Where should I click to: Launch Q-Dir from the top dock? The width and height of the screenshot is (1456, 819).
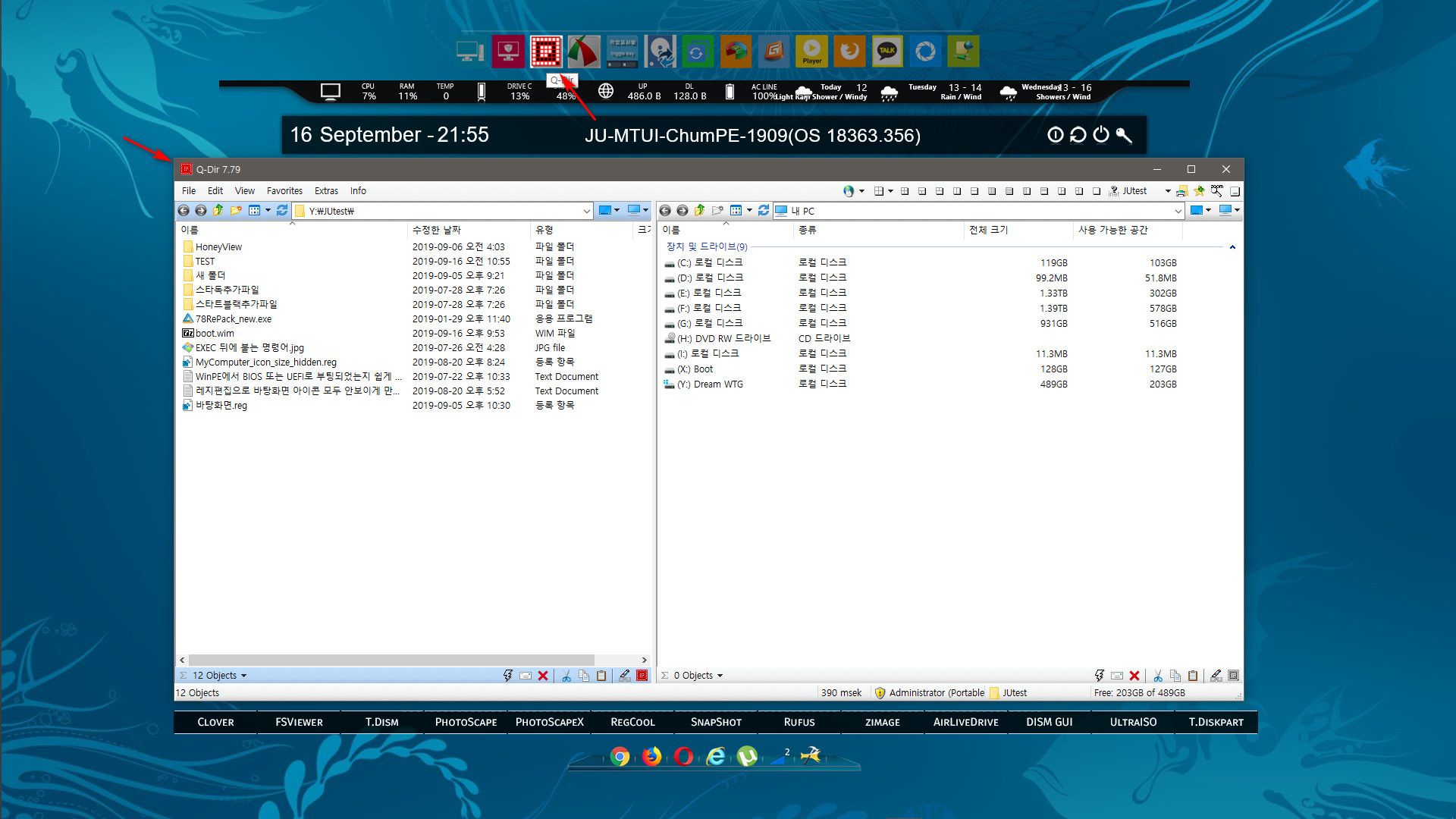click(546, 52)
